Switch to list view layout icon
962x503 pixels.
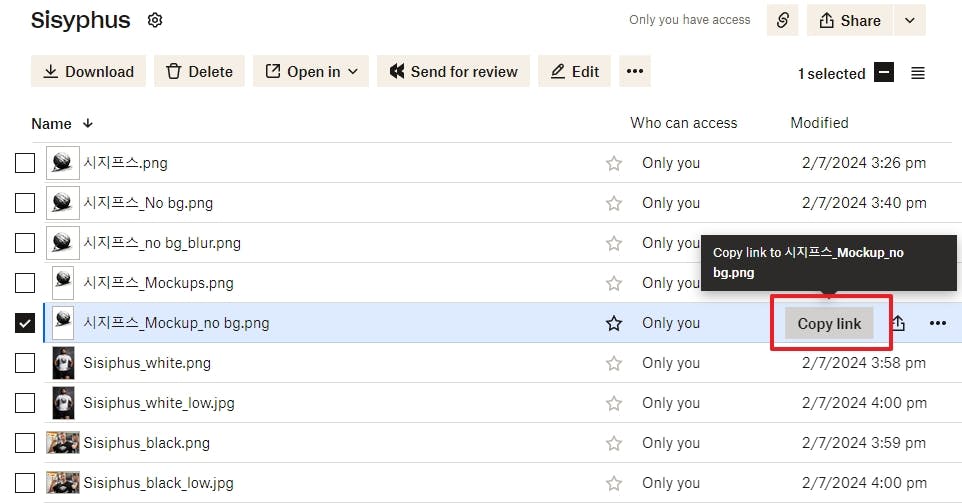coord(918,73)
